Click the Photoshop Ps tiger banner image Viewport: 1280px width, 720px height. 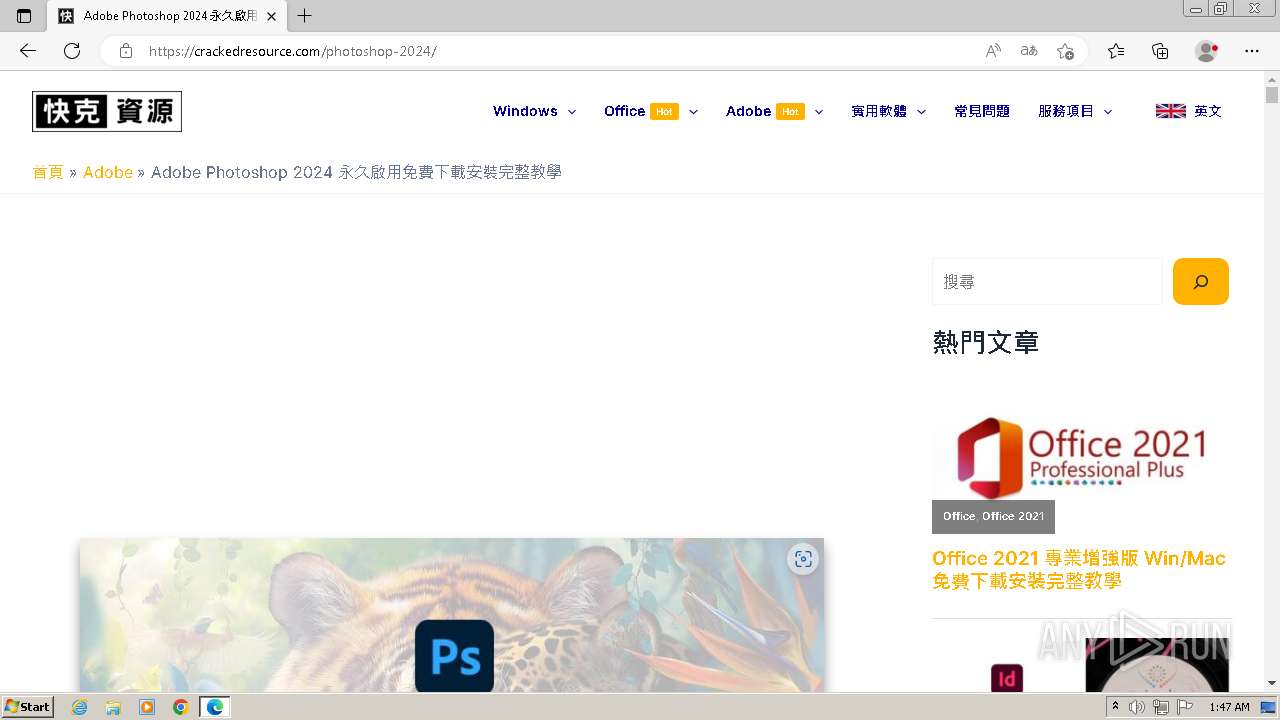pyautogui.click(x=452, y=615)
